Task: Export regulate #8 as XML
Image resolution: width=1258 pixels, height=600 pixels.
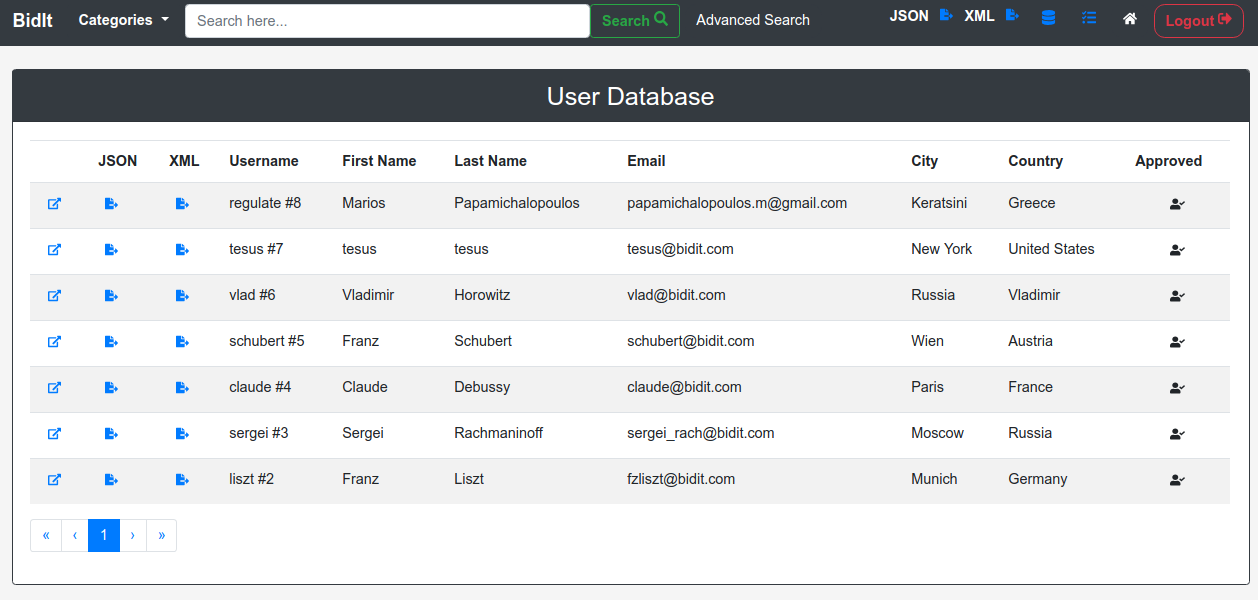Action: 182,204
